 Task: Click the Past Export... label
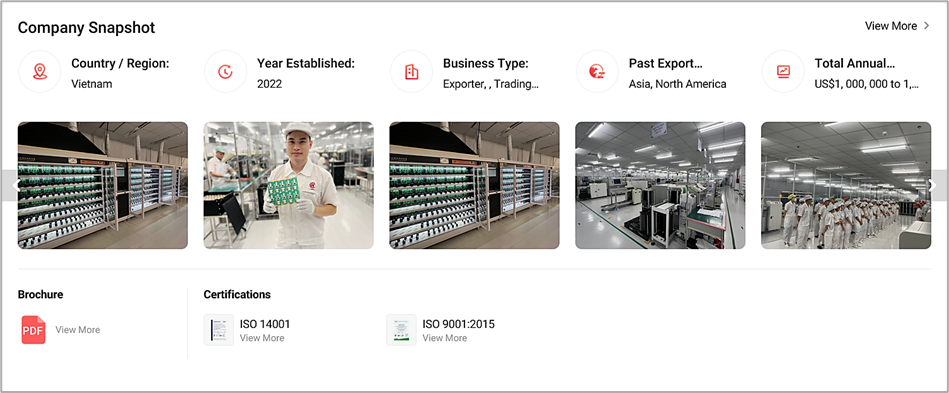[x=666, y=64]
